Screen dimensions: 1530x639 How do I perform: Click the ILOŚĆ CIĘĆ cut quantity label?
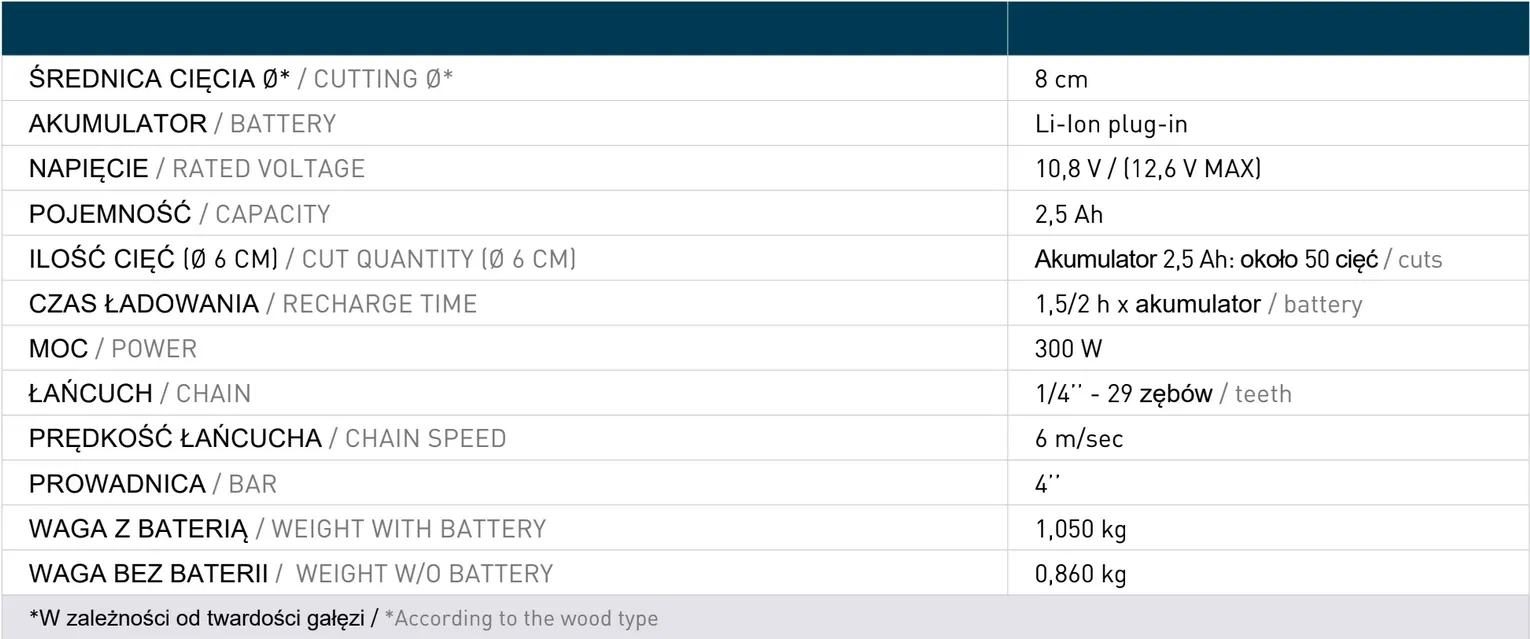coord(302,259)
